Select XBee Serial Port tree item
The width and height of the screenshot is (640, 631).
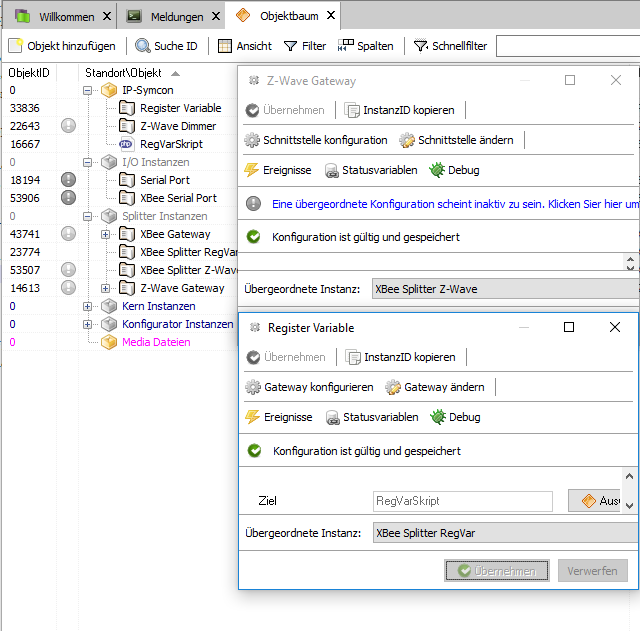click(178, 198)
